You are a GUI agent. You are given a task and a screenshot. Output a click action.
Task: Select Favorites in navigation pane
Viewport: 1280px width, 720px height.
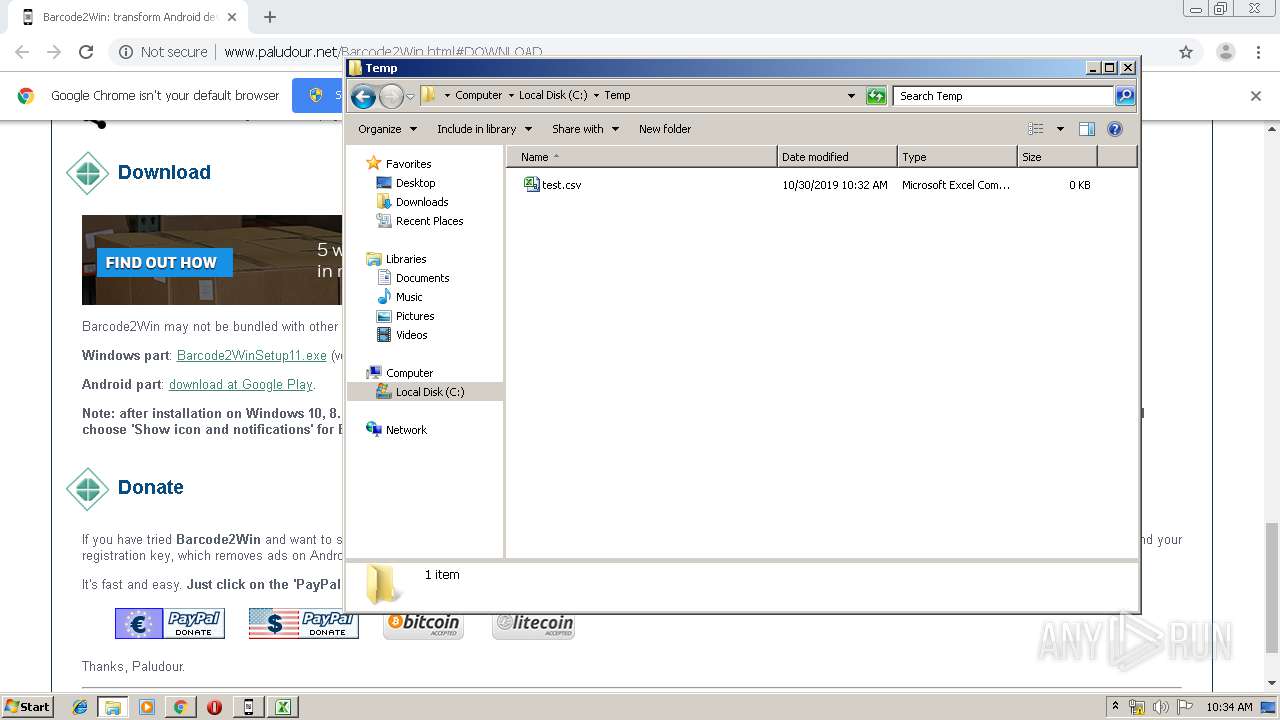[408, 164]
